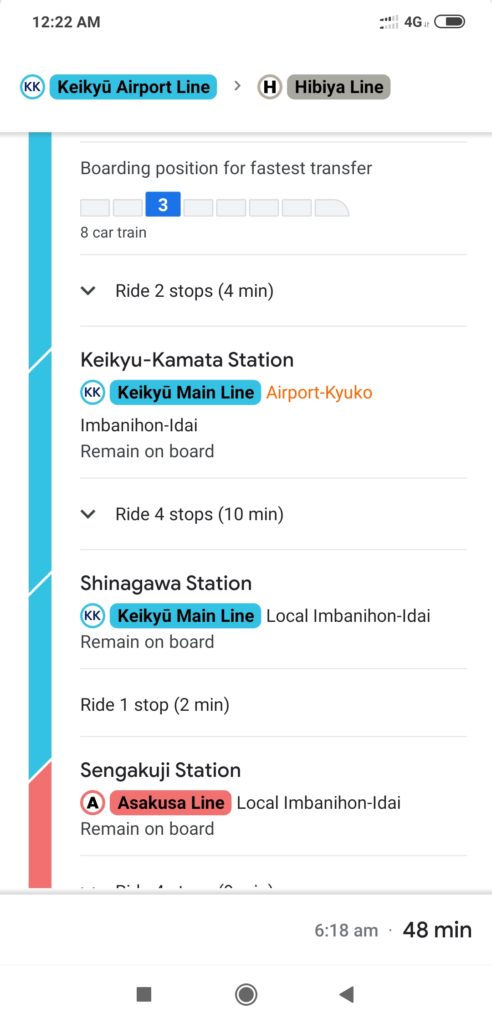492x1024 pixels.
Task: Open Sengakuji Station entry
Action: click(161, 770)
